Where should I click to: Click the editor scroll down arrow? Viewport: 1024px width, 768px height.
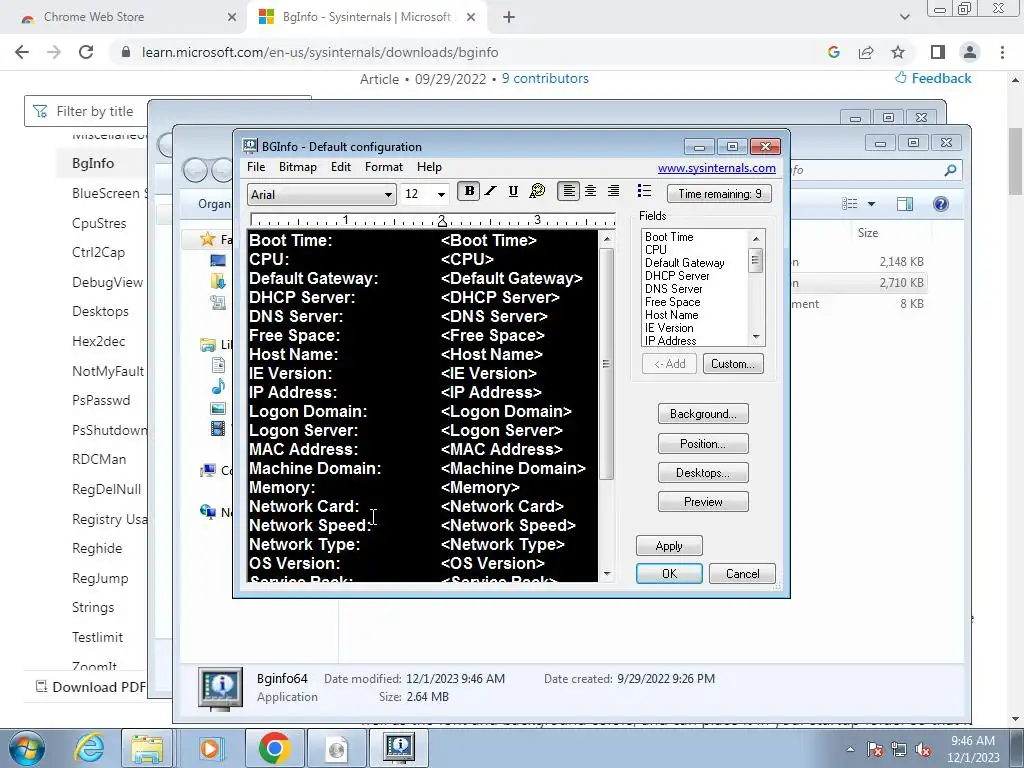tap(607, 574)
